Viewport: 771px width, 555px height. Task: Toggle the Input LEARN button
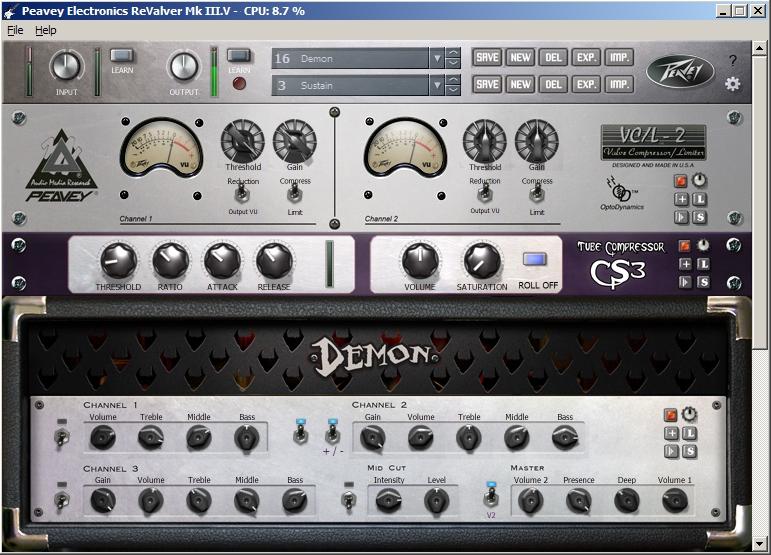121,56
